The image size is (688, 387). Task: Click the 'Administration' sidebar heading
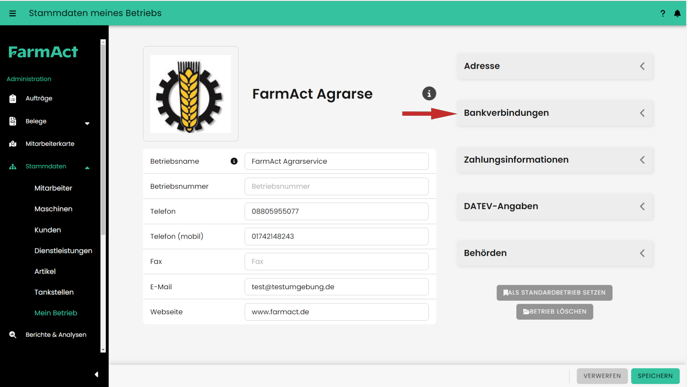point(29,79)
